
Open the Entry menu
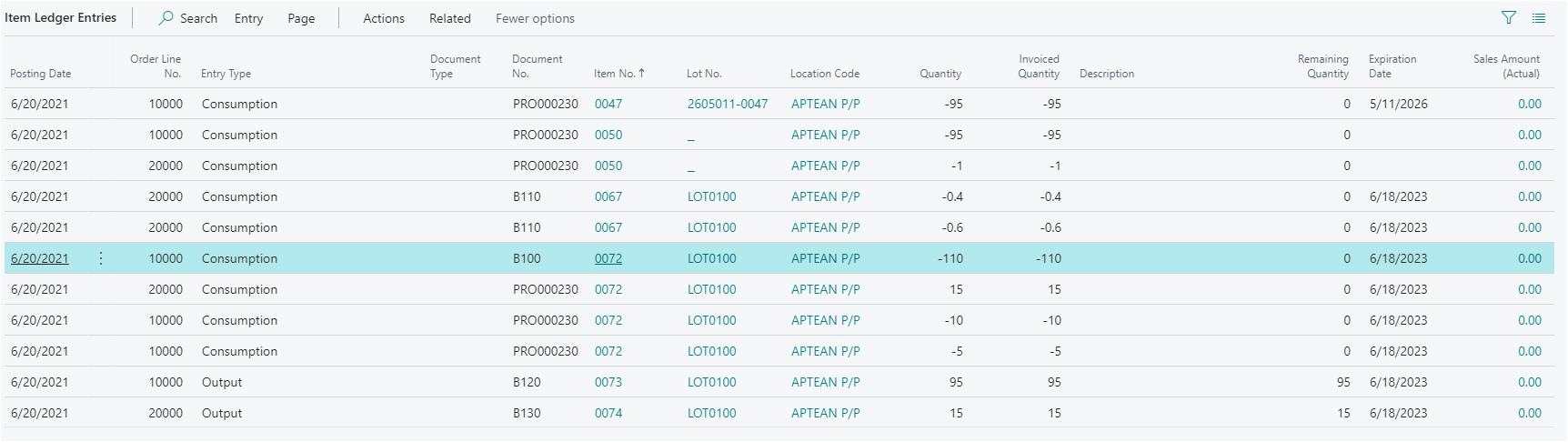[248, 18]
